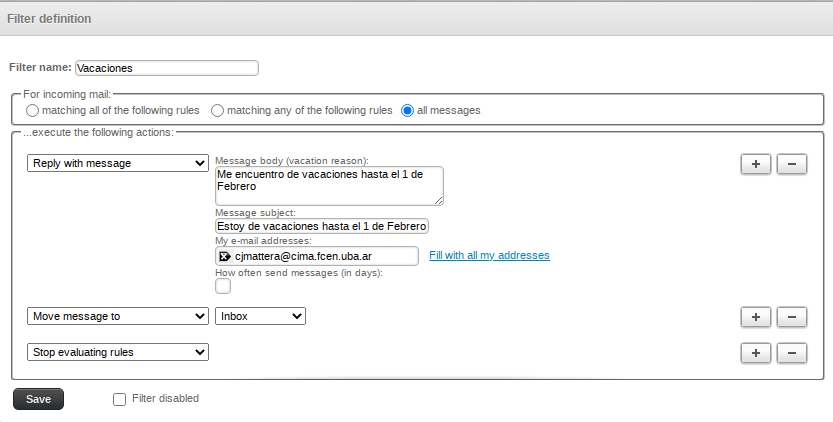Open Stop evaluating rules dropdown
833x422 pixels.
tap(117, 352)
